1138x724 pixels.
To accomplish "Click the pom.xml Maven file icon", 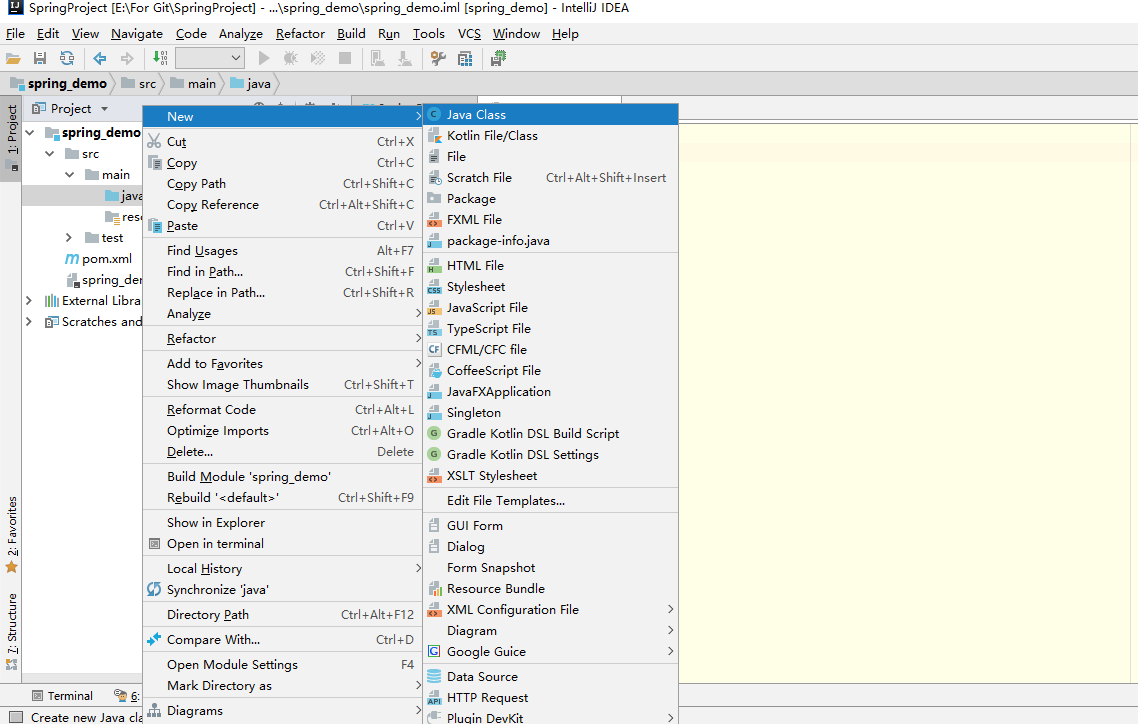I will tap(72, 259).
